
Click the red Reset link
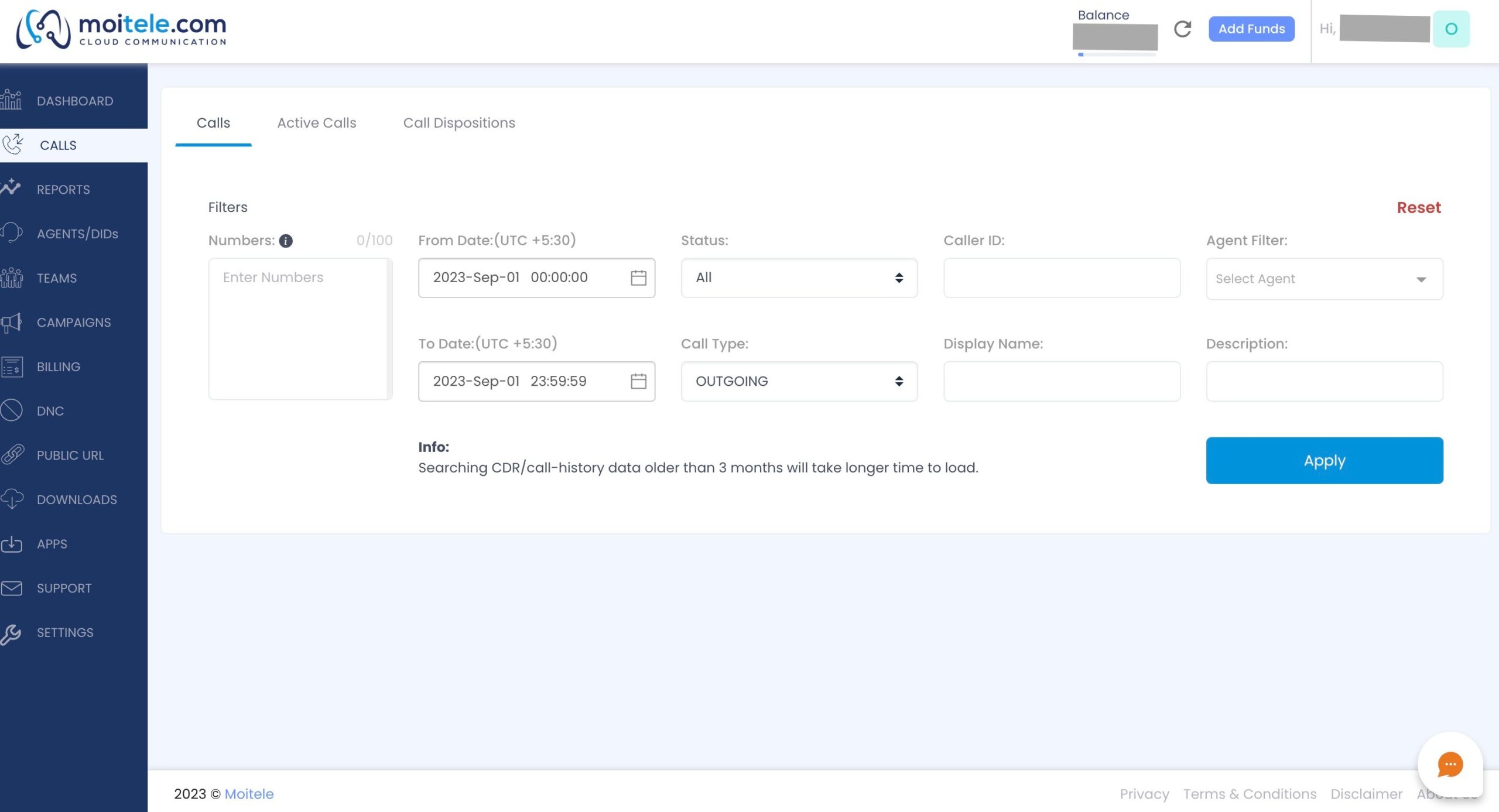[x=1418, y=207]
